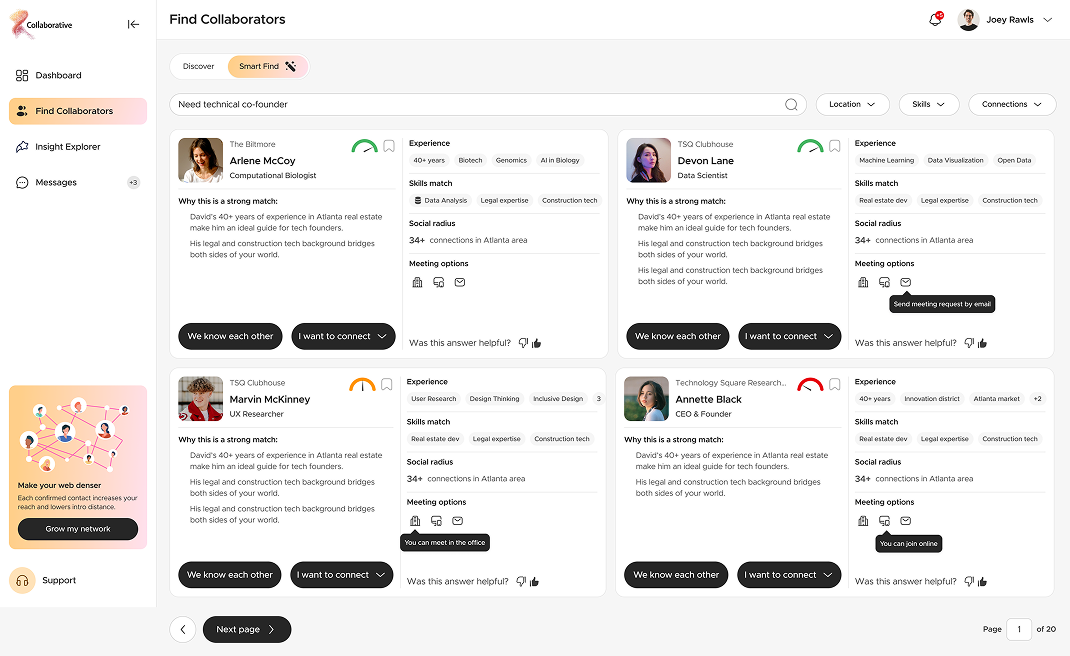Mark Marvin McKinney's answer as not helpful
Screen dimensions: 1070x656
pos(520,581)
